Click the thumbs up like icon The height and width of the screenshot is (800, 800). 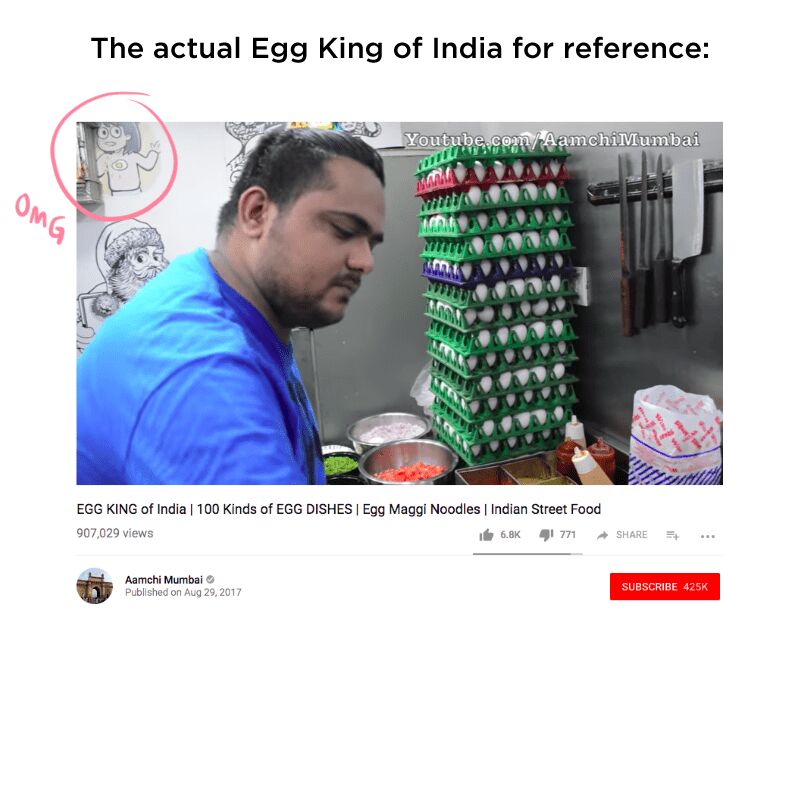(486, 535)
